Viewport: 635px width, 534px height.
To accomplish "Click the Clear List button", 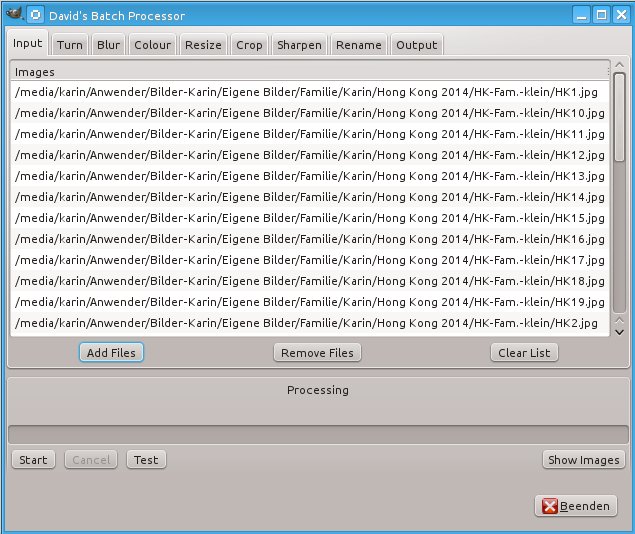I will [524, 353].
